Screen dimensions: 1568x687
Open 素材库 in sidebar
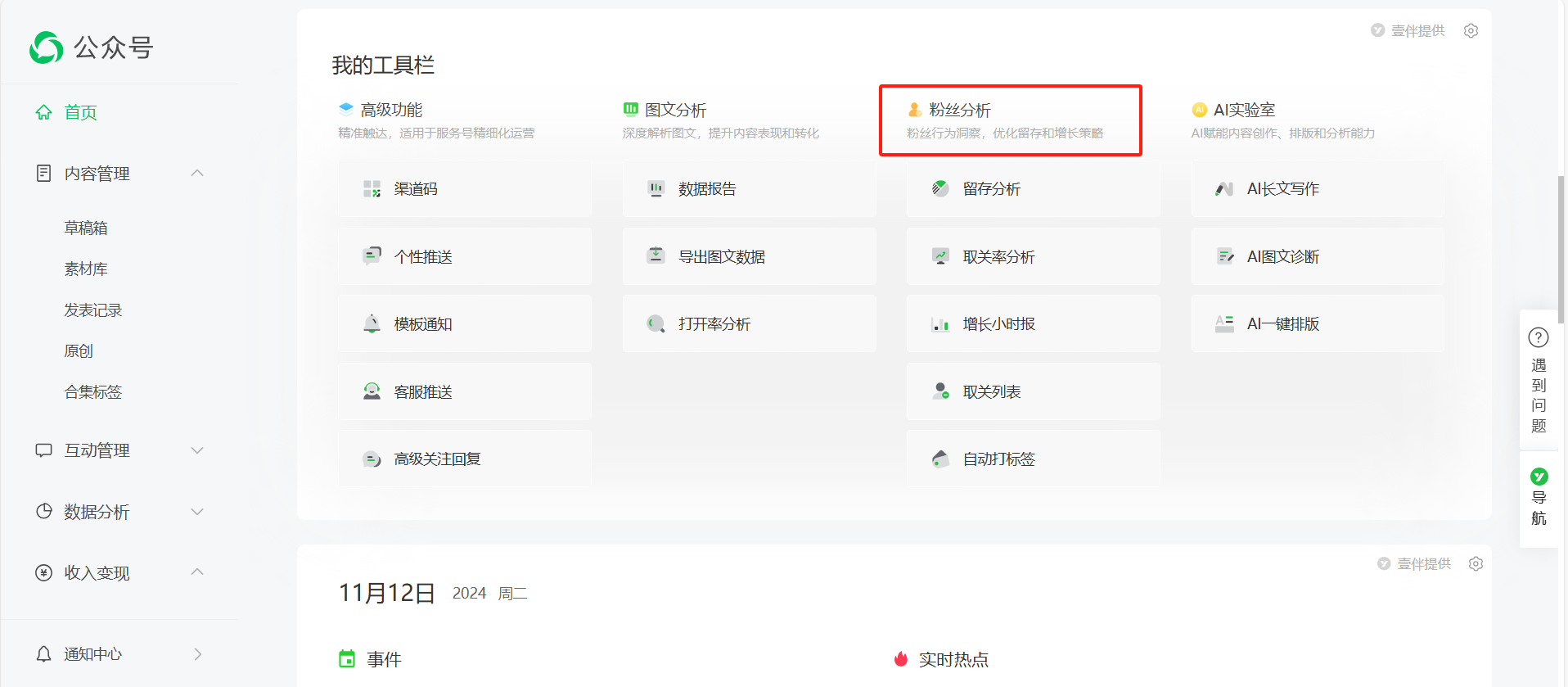tap(86, 269)
